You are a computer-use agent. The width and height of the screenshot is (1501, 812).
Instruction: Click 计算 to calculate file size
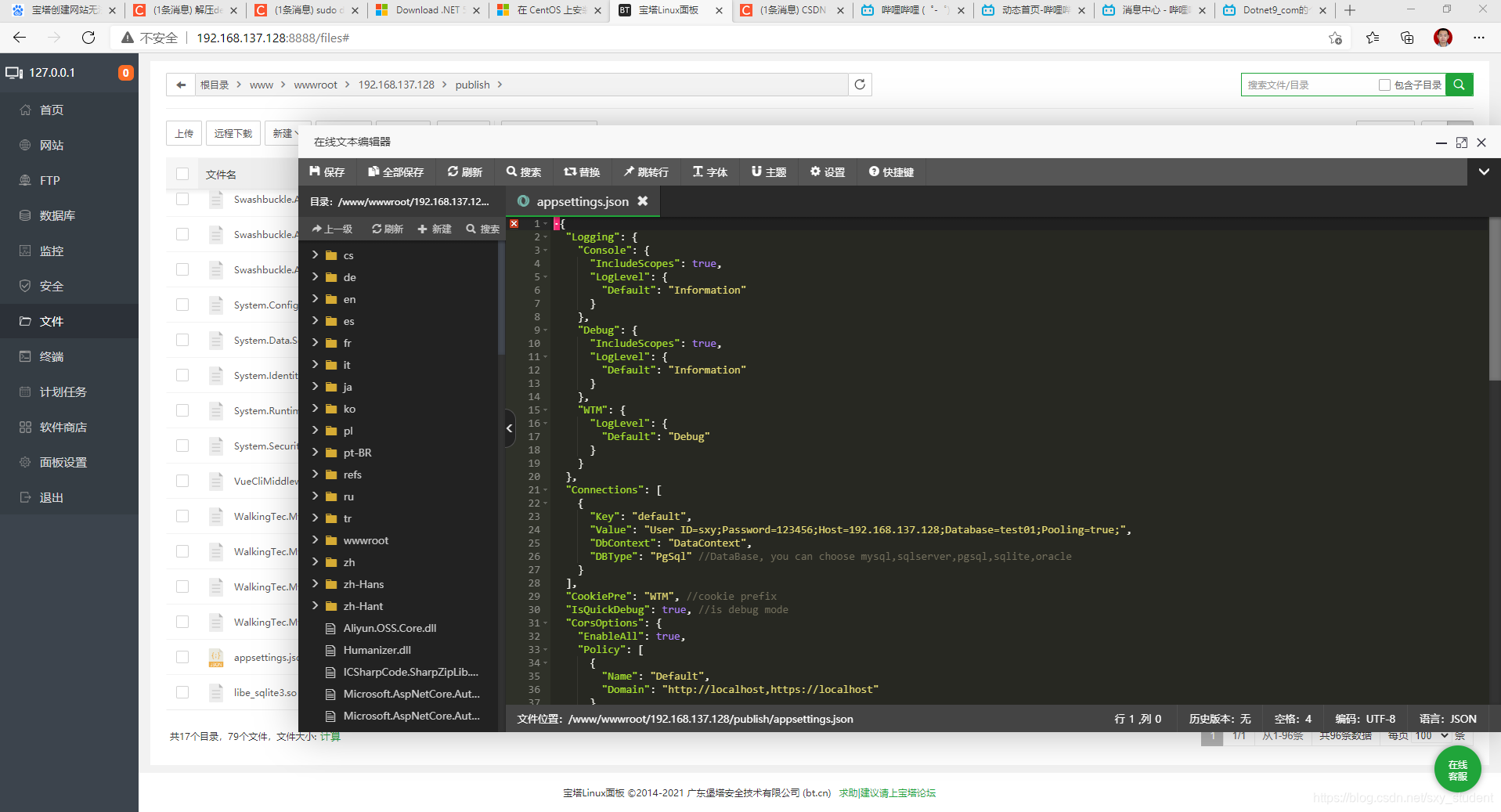tap(330, 737)
